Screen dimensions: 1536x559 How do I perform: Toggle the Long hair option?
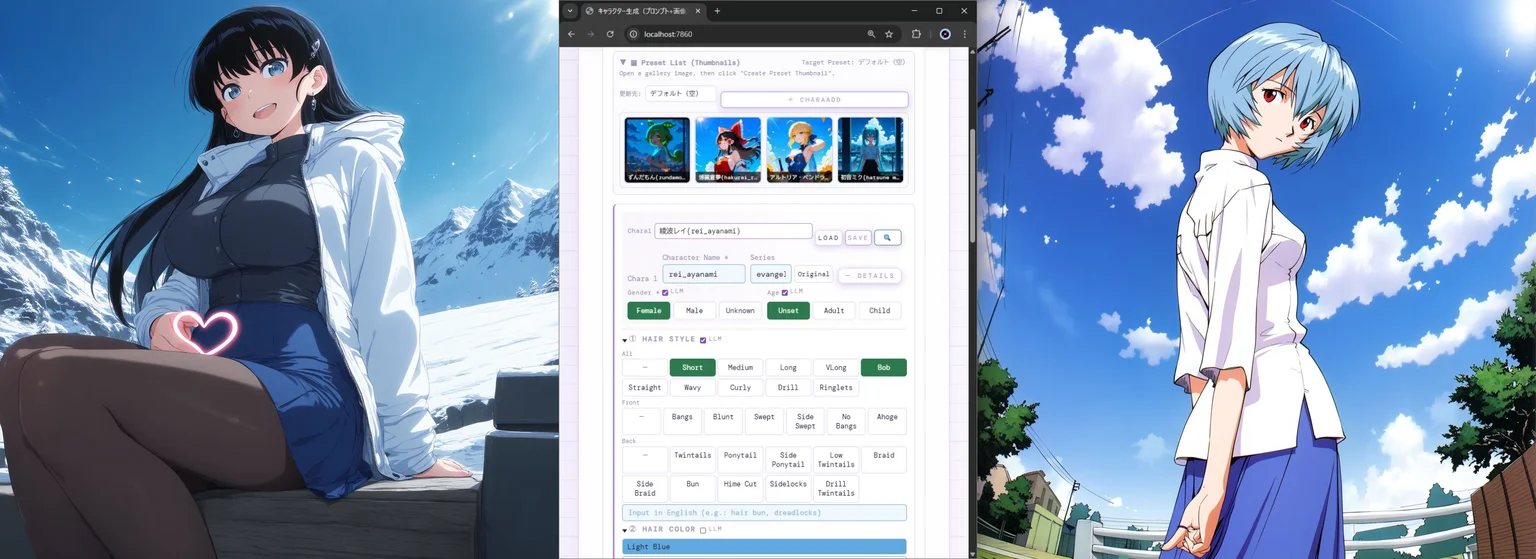(788, 368)
